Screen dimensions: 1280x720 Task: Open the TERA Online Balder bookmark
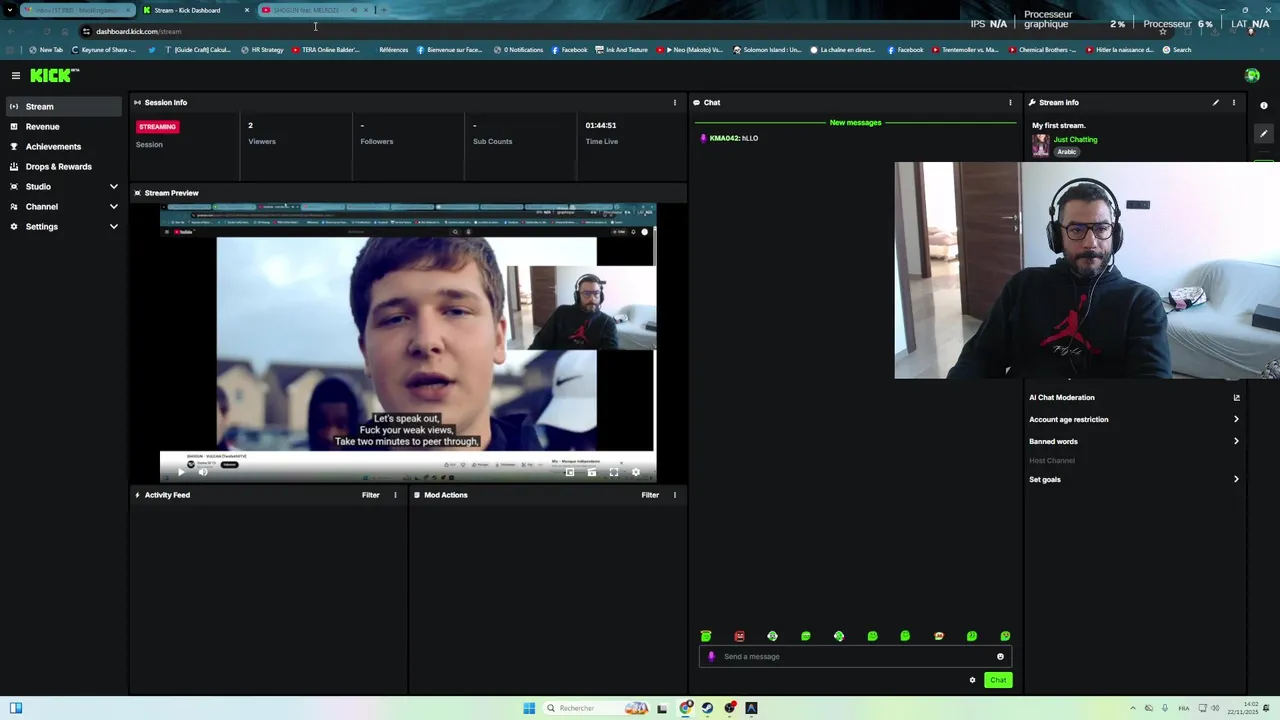[326, 50]
